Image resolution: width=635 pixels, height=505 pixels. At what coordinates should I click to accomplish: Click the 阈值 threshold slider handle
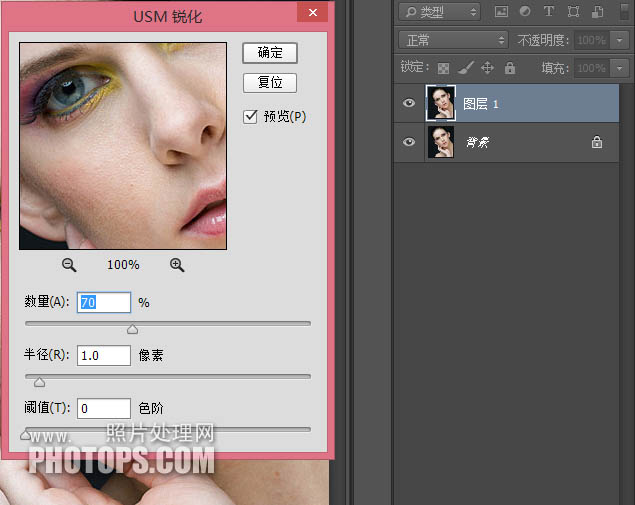pos(26,435)
